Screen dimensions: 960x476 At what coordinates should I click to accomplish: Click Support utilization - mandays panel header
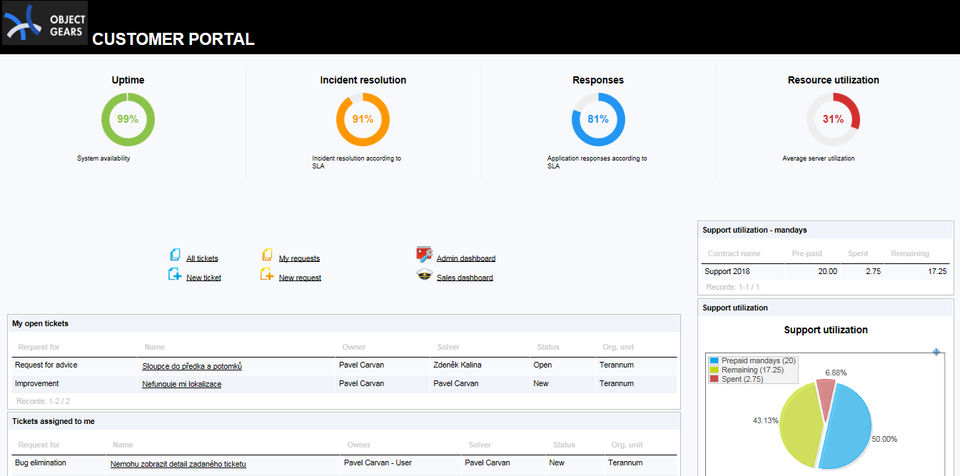825,230
